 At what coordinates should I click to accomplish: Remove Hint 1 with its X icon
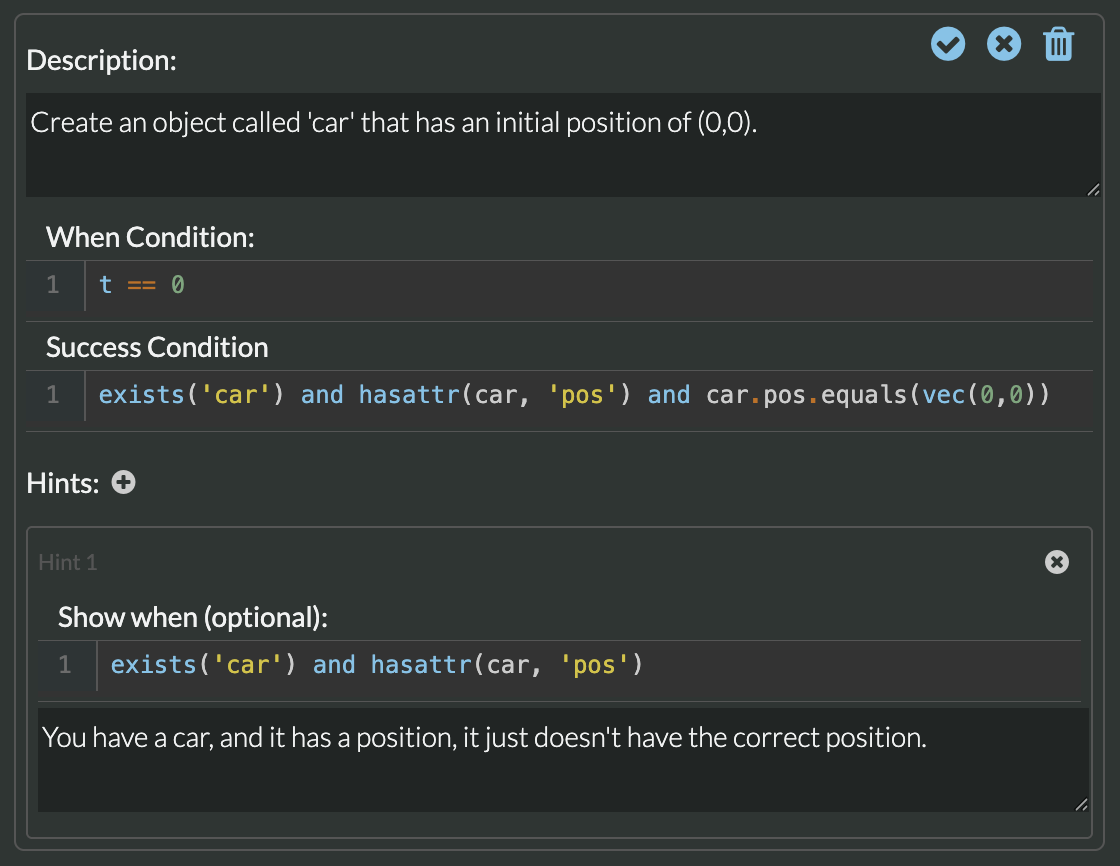pos(1056,562)
